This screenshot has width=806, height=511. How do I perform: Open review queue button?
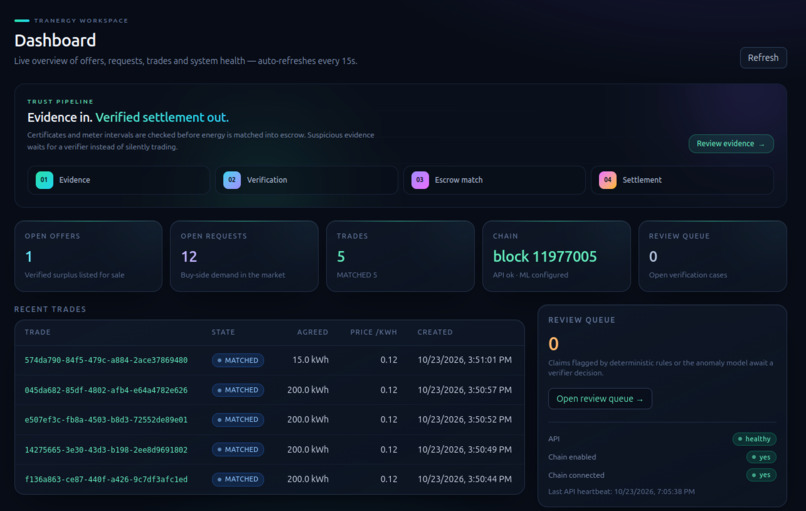pos(600,399)
